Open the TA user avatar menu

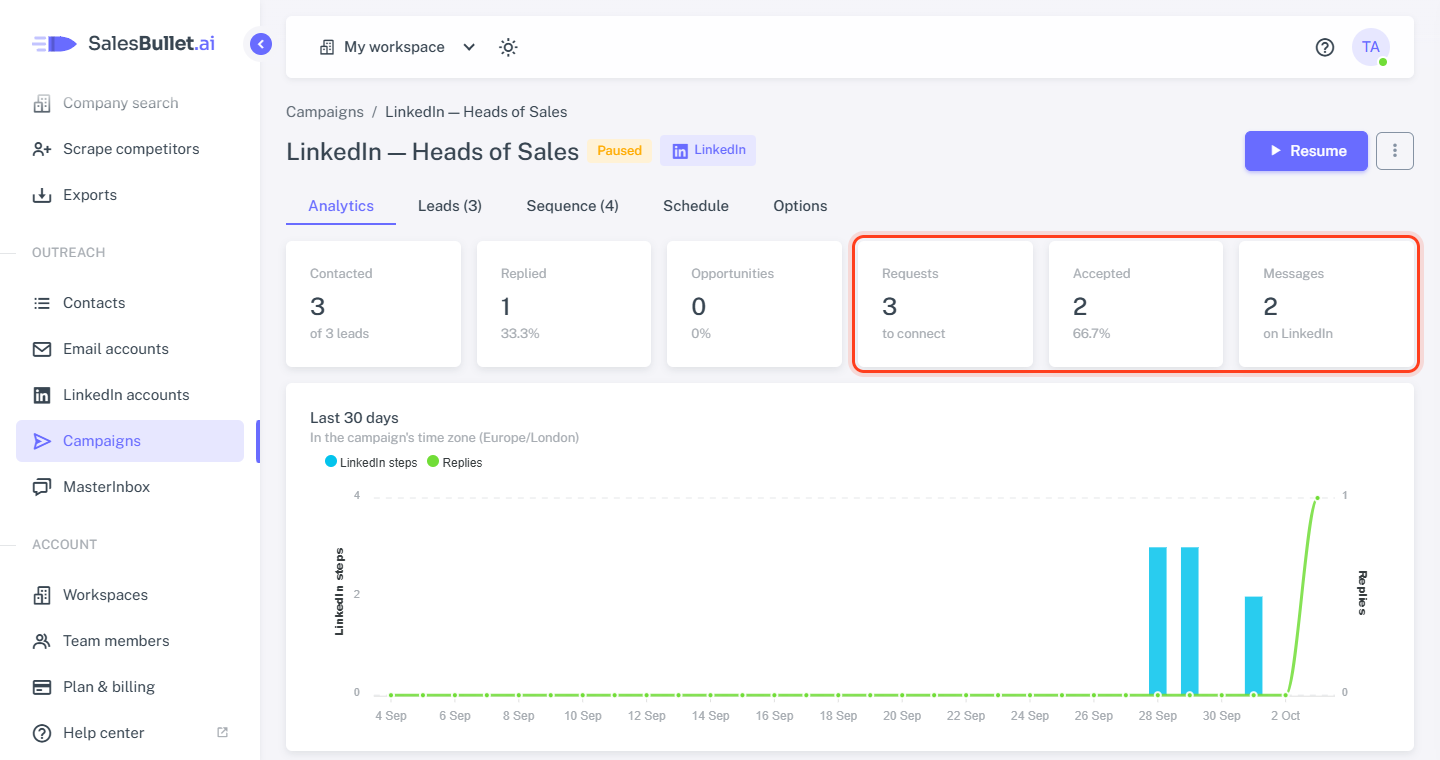pyautogui.click(x=1371, y=47)
